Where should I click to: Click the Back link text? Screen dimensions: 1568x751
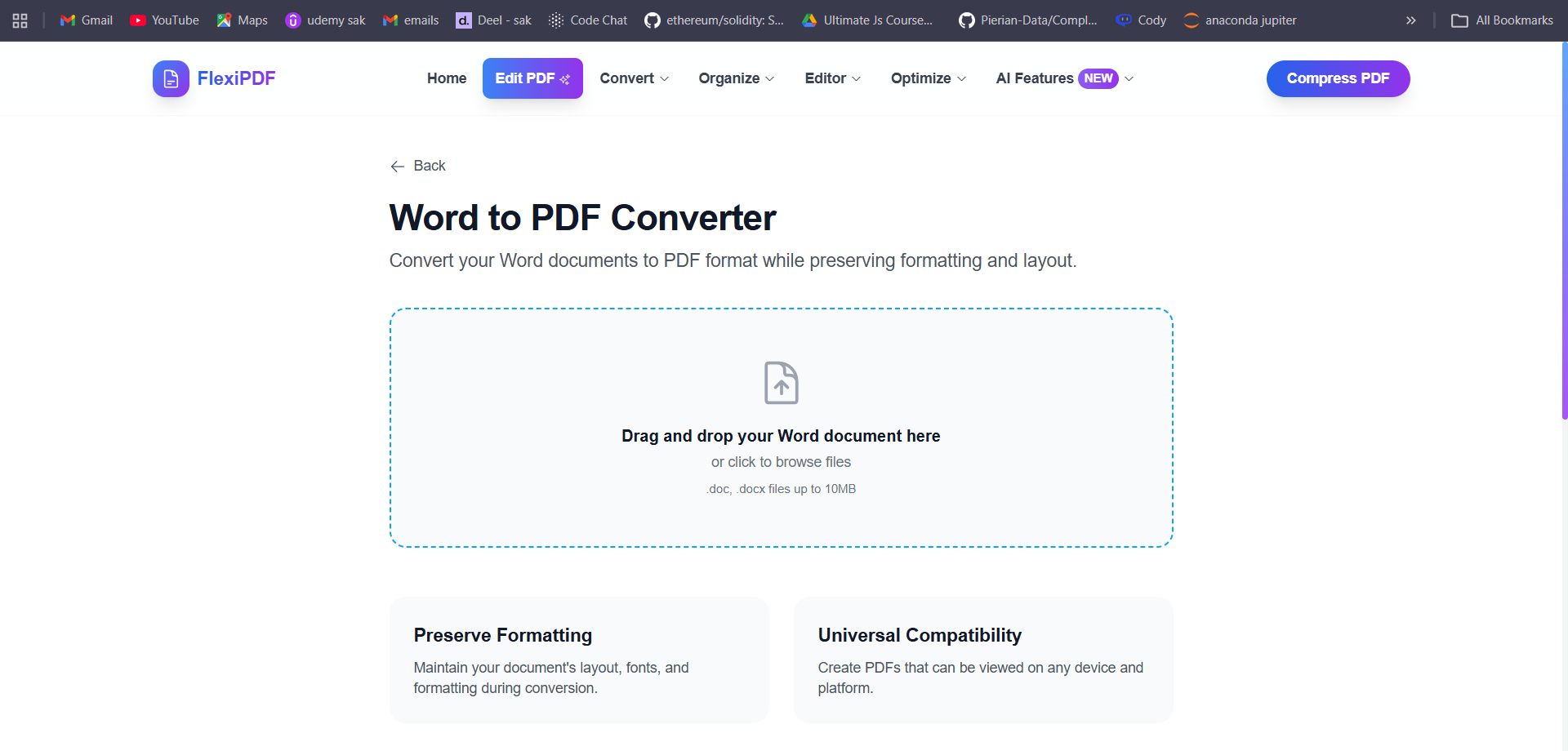tap(430, 166)
